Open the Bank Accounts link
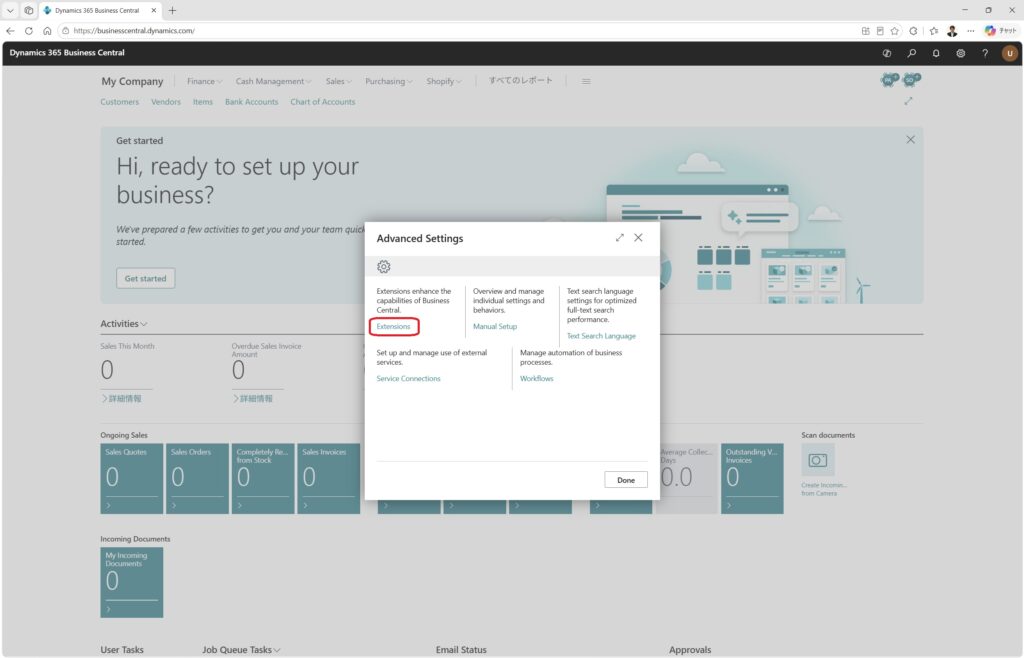This screenshot has width=1024, height=658. tap(251, 102)
